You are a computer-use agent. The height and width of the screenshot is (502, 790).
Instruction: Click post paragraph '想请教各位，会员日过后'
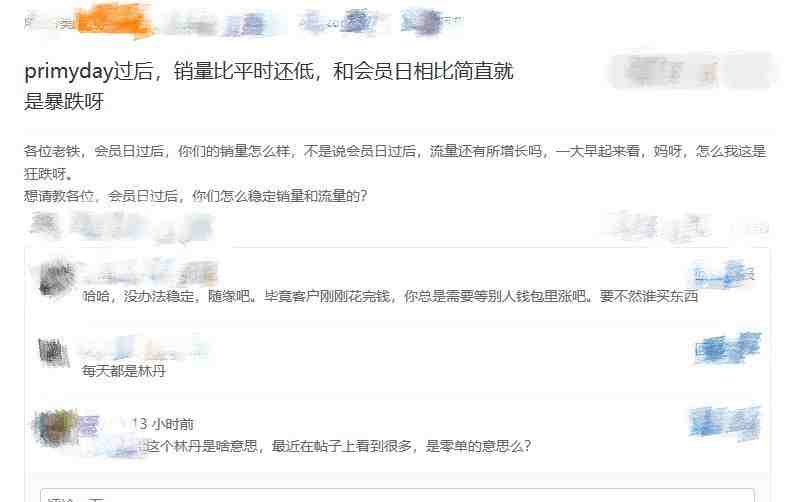195,196
